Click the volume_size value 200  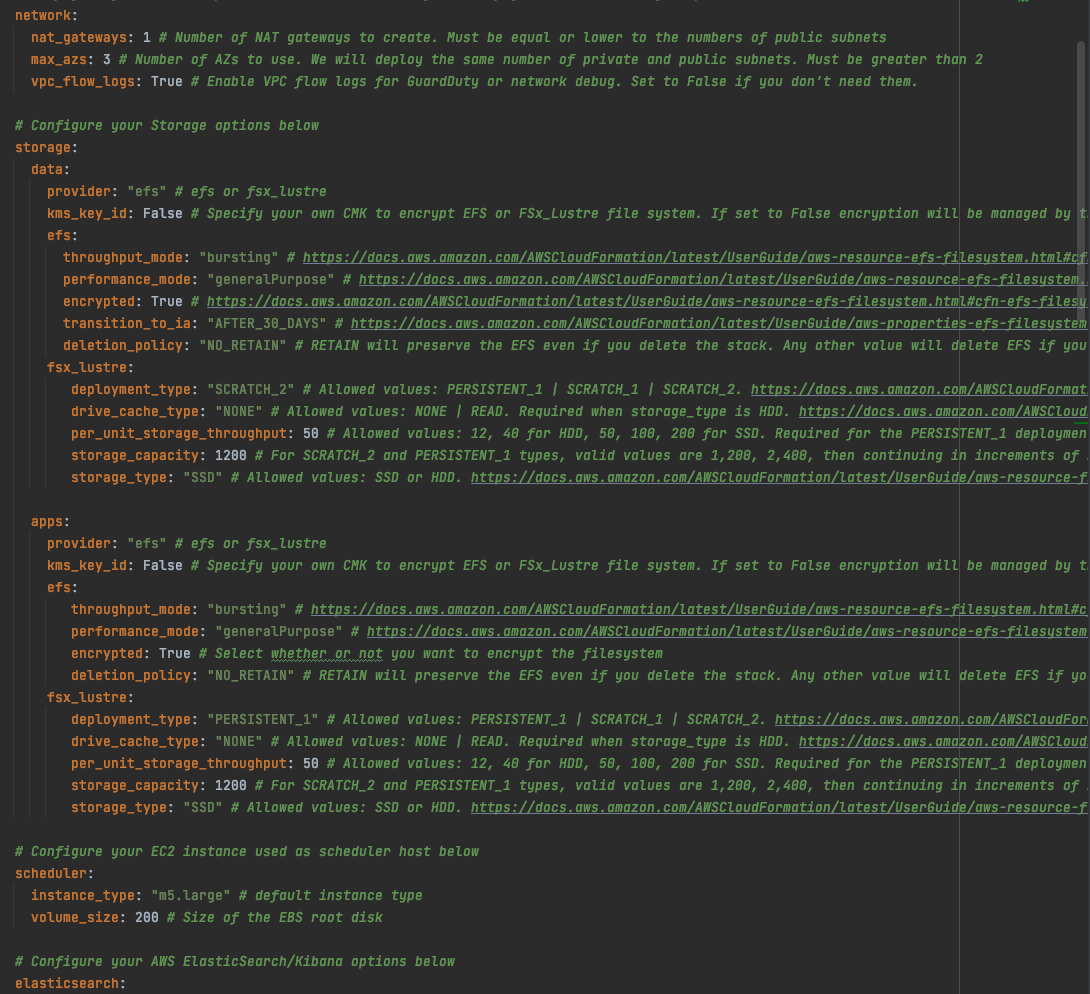coord(146,917)
